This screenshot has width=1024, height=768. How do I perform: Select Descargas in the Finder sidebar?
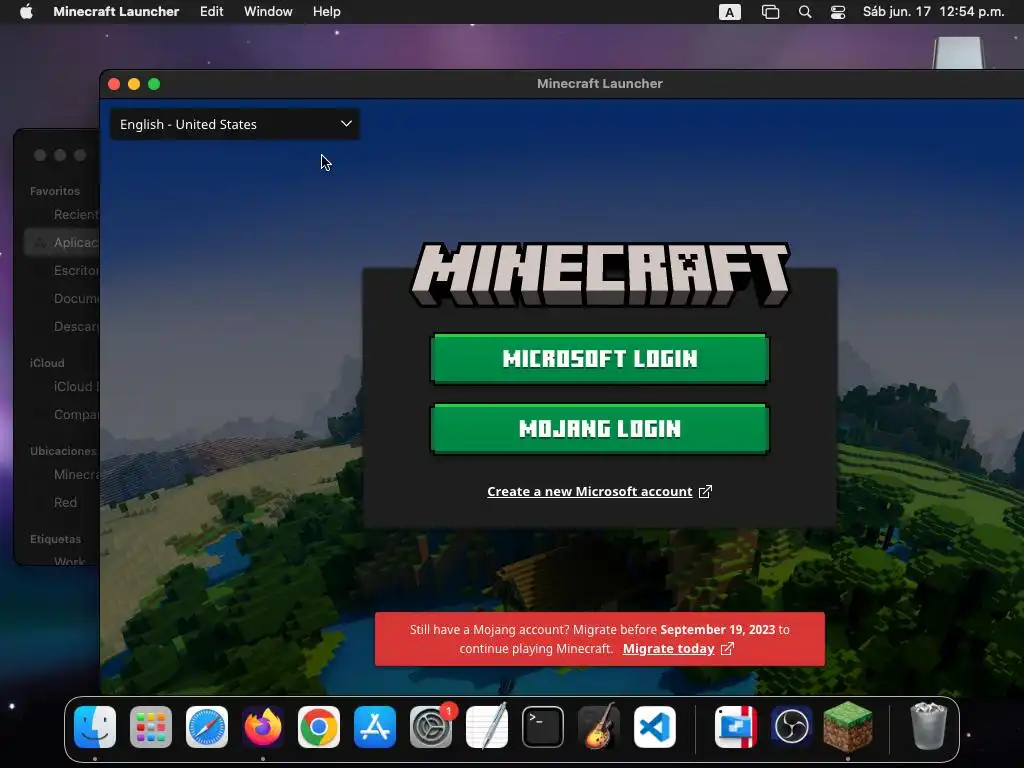point(75,327)
